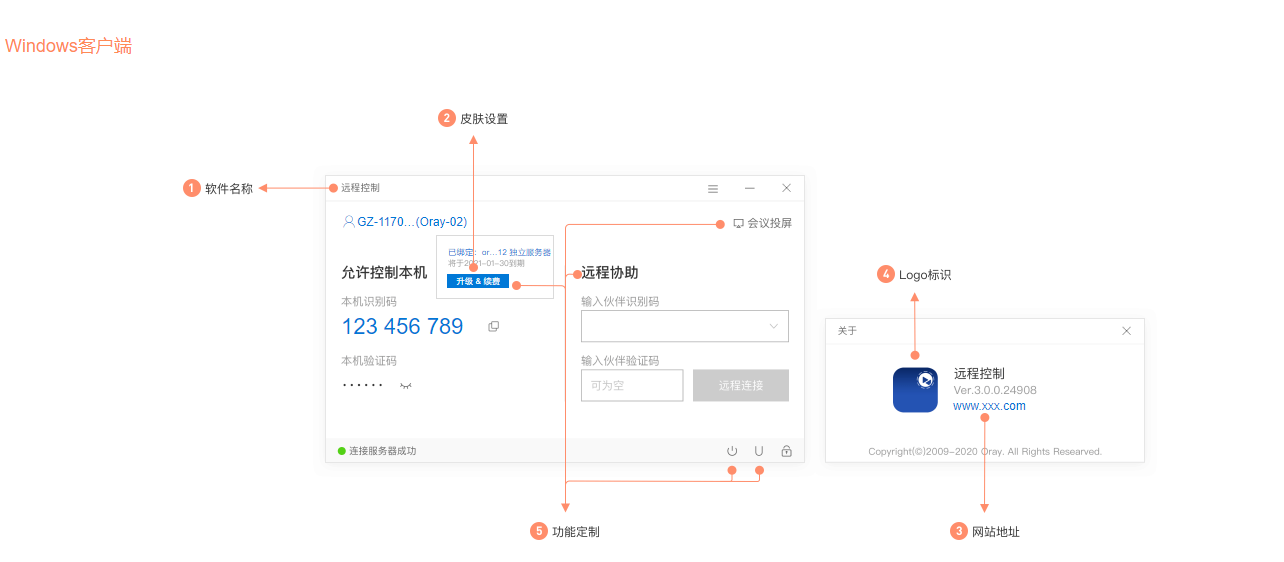Close the 关于 dialog
1284x562 pixels.
[x=1126, y=331]
